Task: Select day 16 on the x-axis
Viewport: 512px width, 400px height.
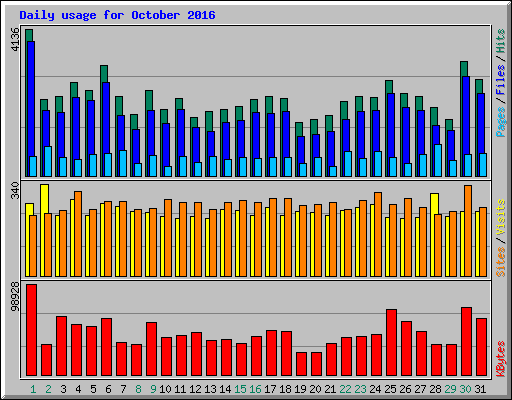Action: click(x=255, y=389)
